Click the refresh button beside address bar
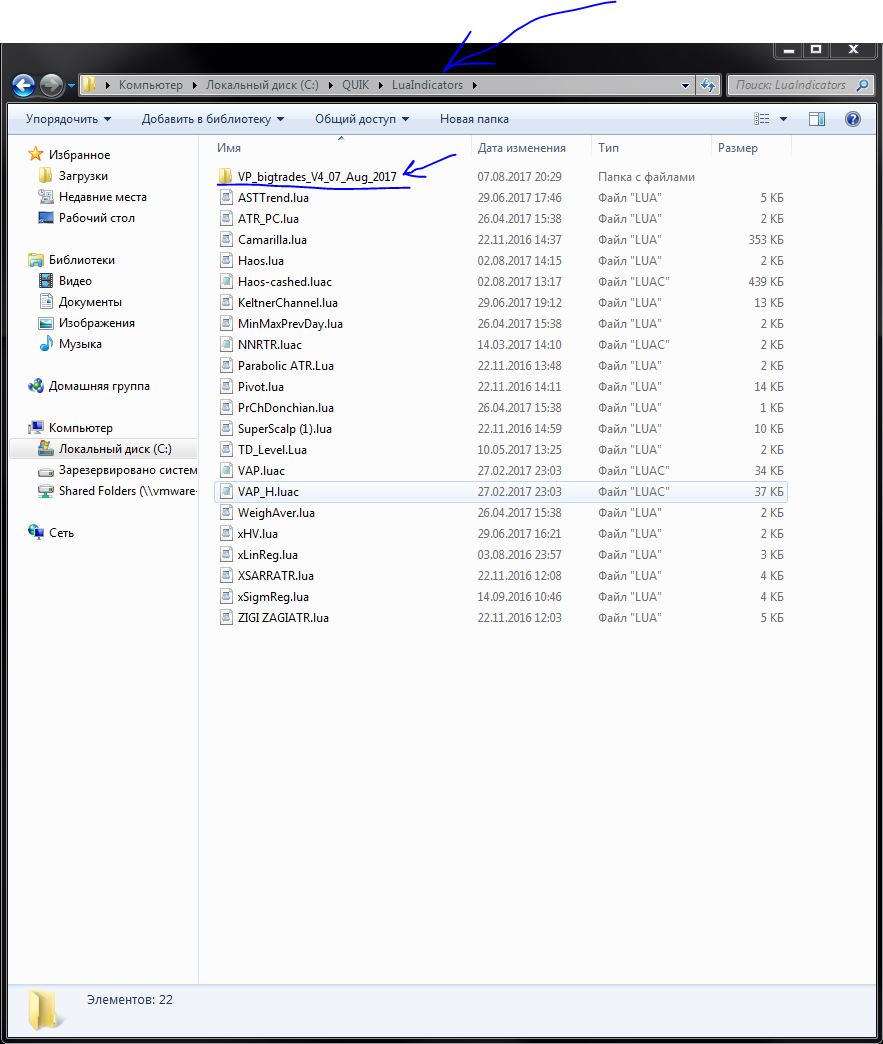Viewport: 883px width, 1044px height. point(708,86)
